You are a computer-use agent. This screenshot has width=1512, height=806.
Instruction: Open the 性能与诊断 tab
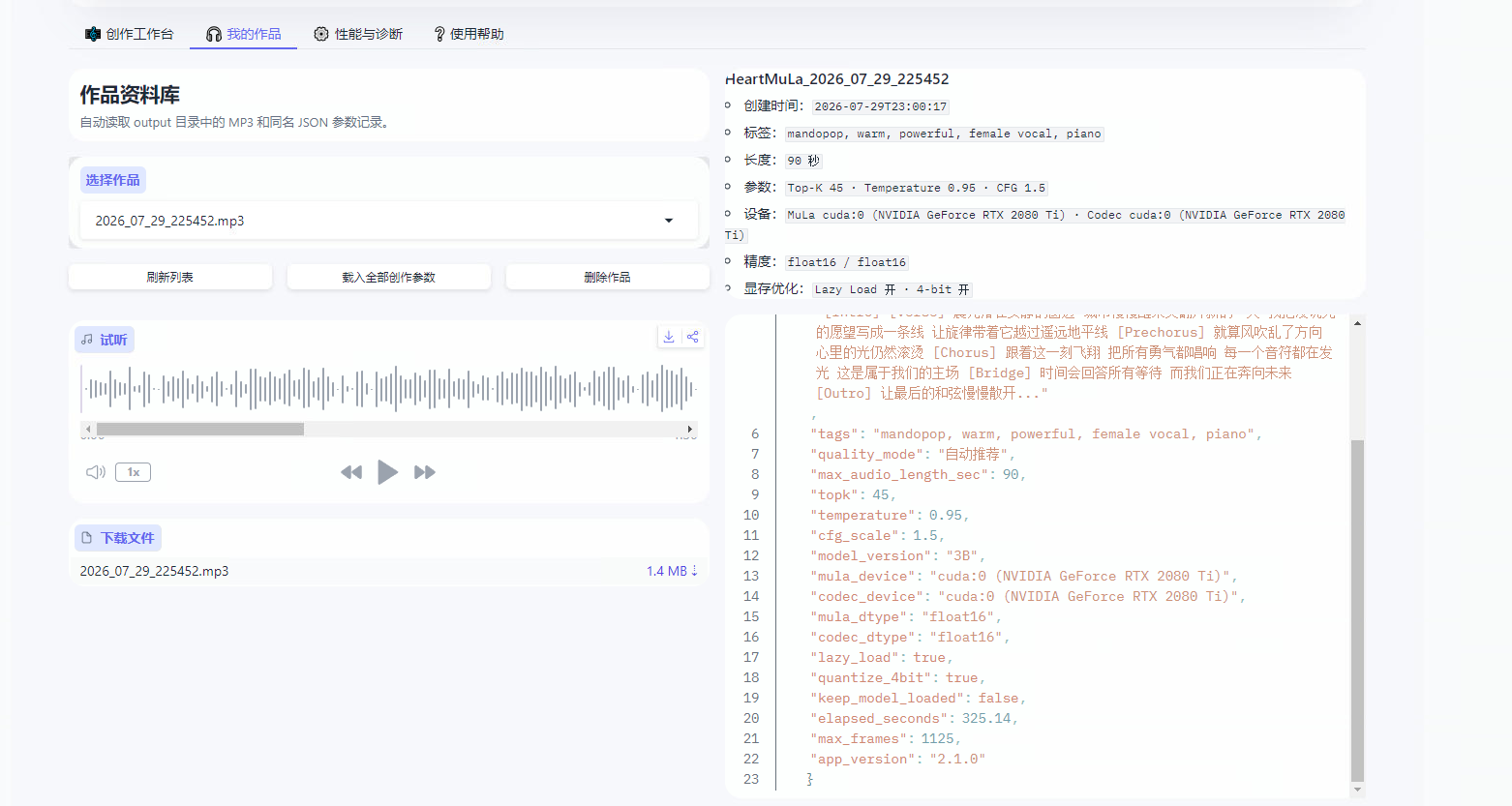pos(358,34)
